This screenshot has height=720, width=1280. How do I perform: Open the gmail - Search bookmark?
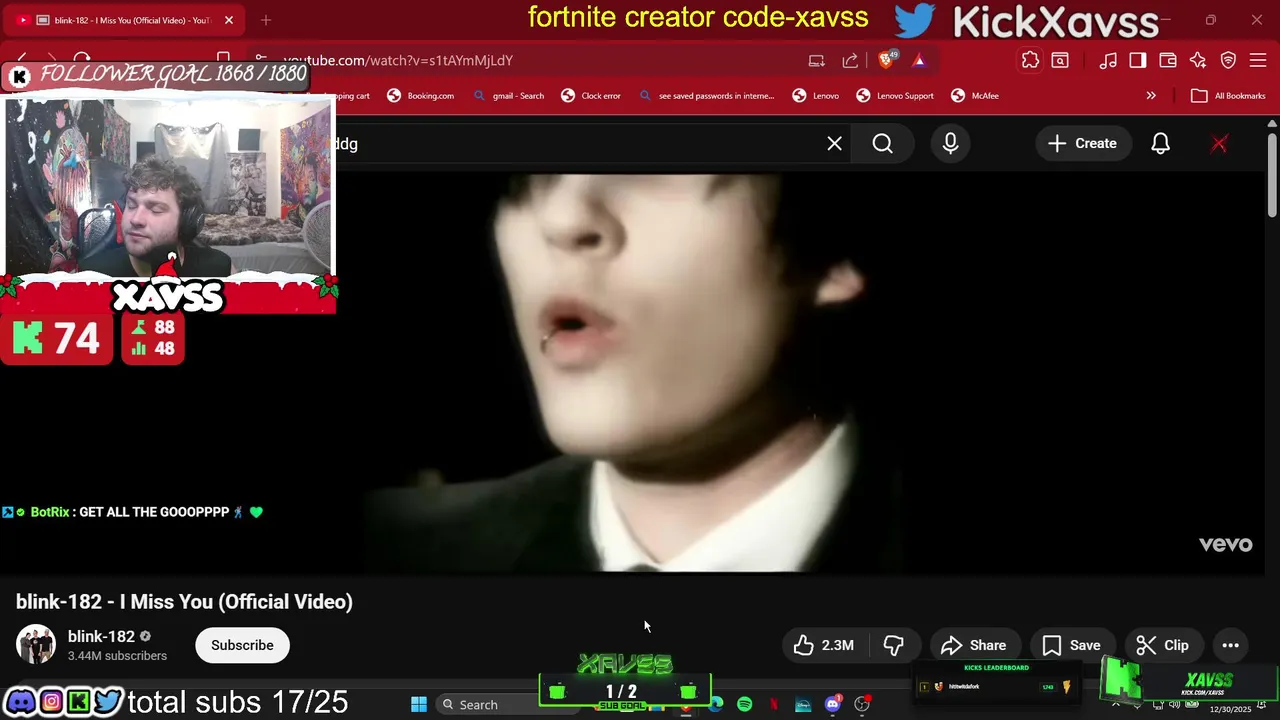point(509,96)
